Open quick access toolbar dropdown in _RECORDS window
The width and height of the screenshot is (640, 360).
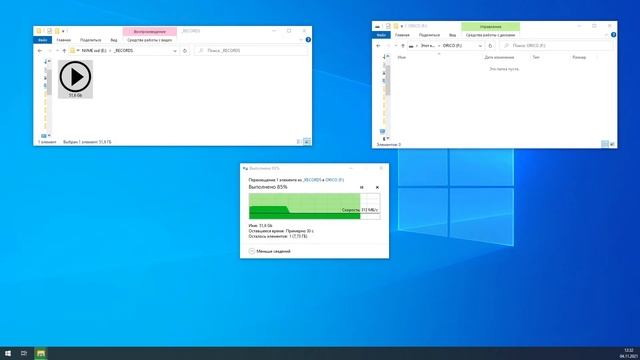pyautogui.click(x=63, y=31)
